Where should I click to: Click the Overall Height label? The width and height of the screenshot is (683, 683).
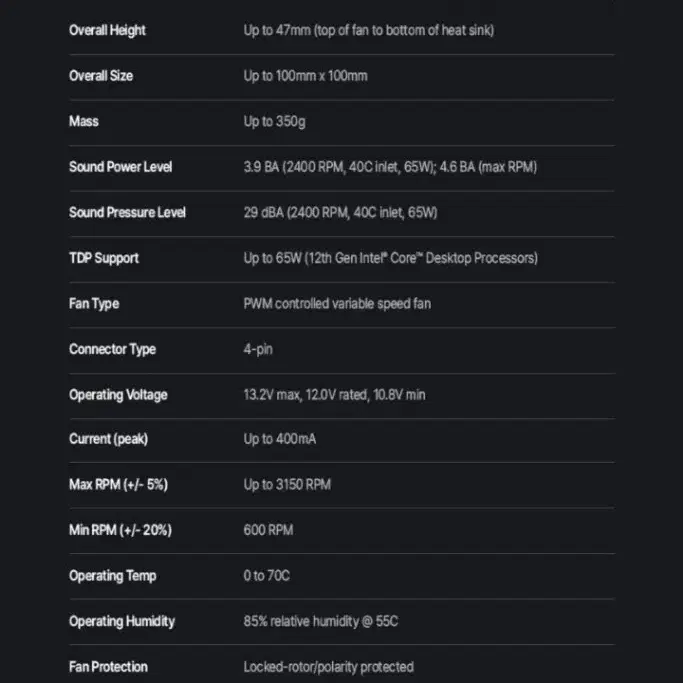(x=107, y=30)
